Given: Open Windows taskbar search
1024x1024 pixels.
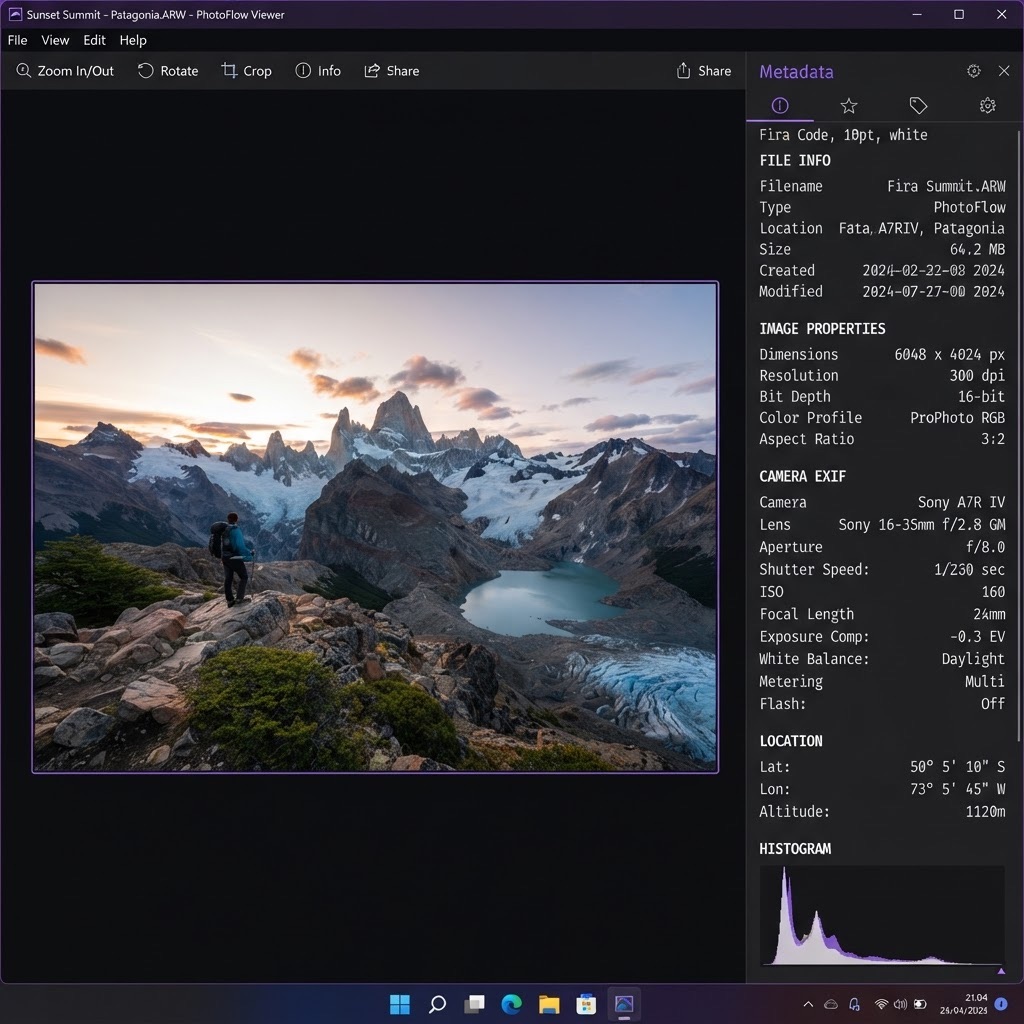Looking at the screenshot, I should (x=437, y=1004).
